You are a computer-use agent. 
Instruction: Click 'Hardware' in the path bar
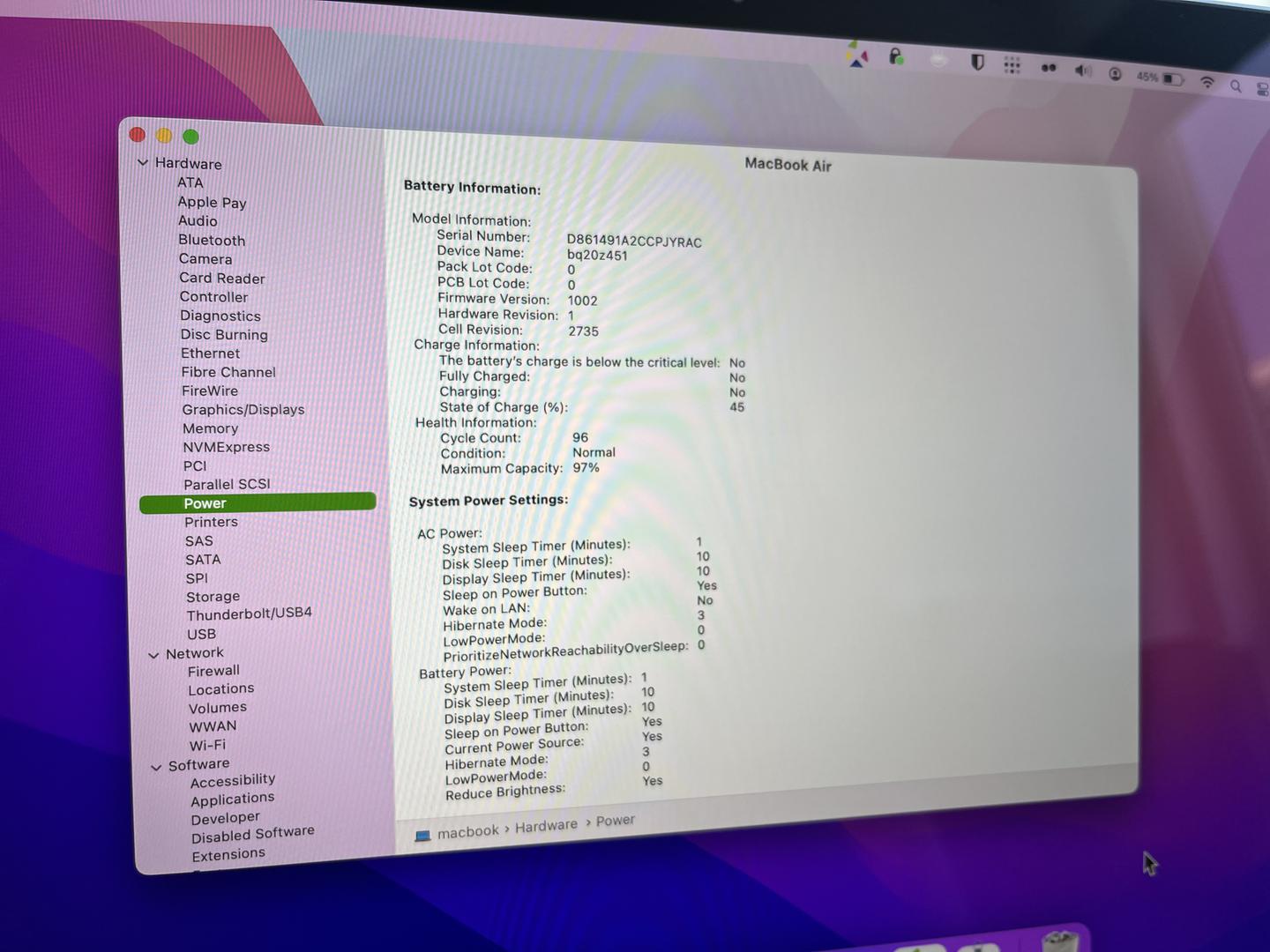[546, 826]
